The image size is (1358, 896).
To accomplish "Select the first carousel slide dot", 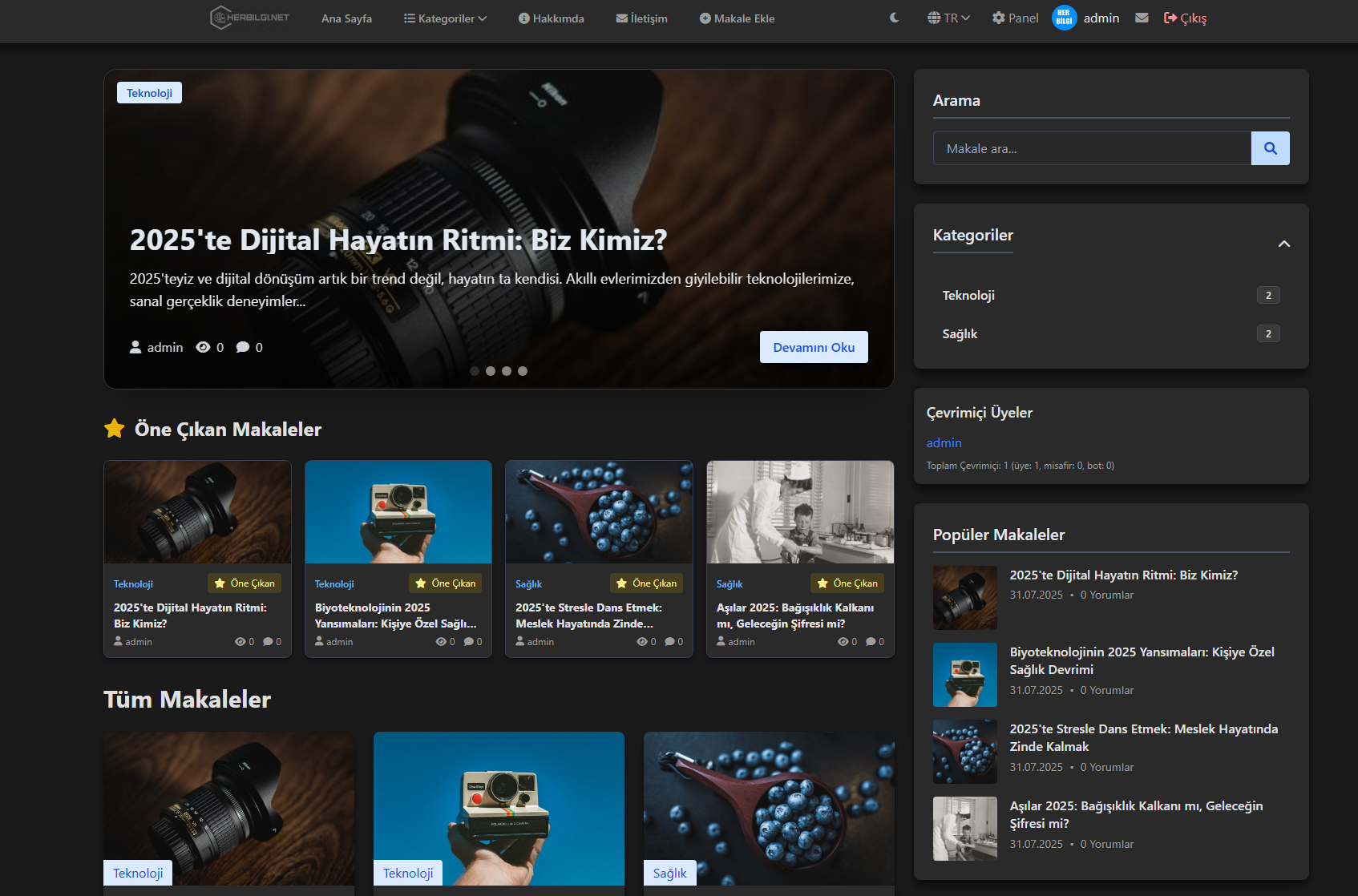I will 475,371.
